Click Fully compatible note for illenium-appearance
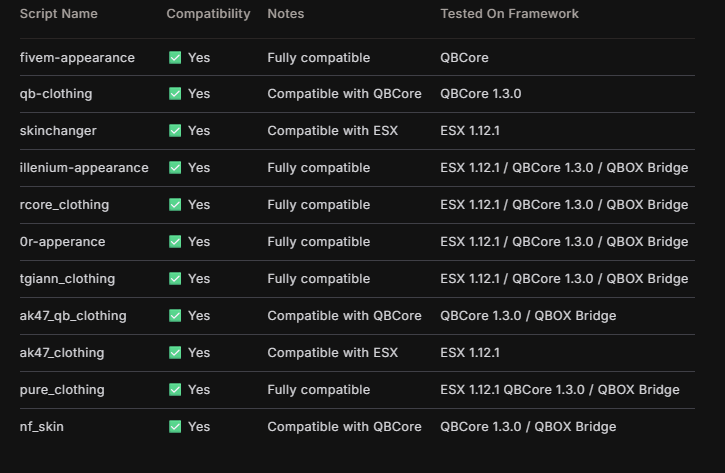725x473 pixels. 319,168
